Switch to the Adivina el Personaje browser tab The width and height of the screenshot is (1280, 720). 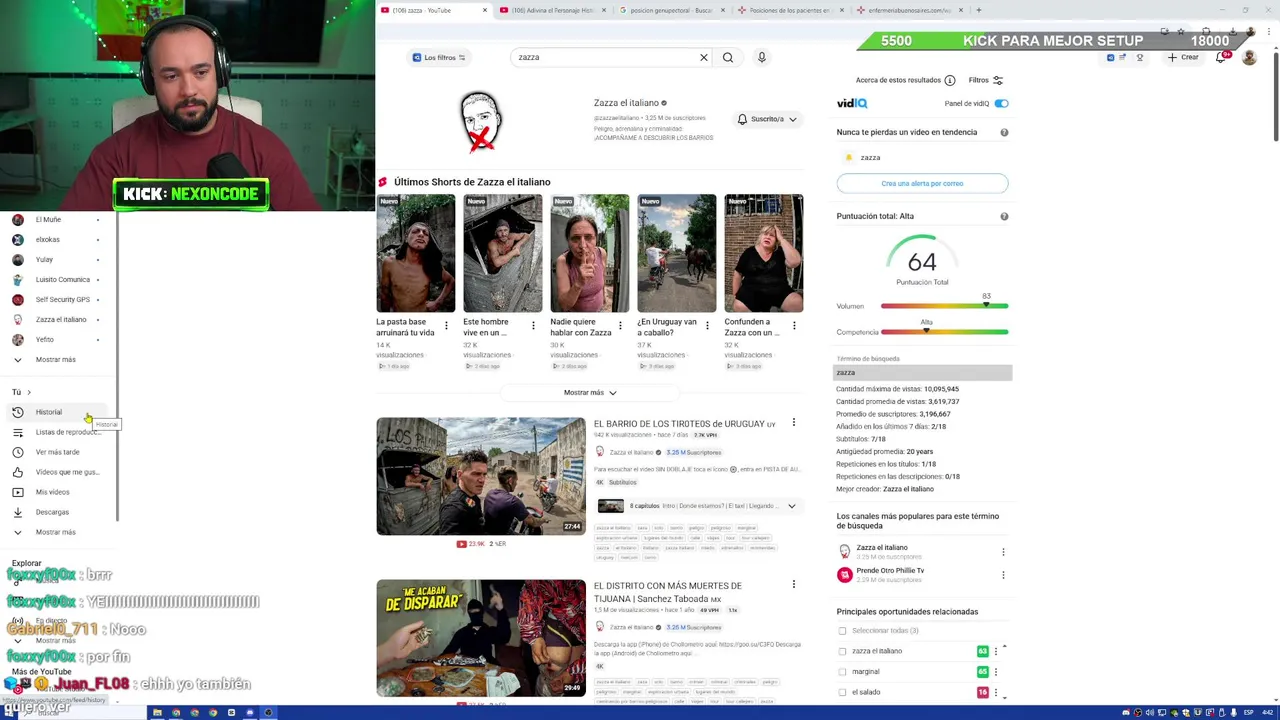pos(552,10)
